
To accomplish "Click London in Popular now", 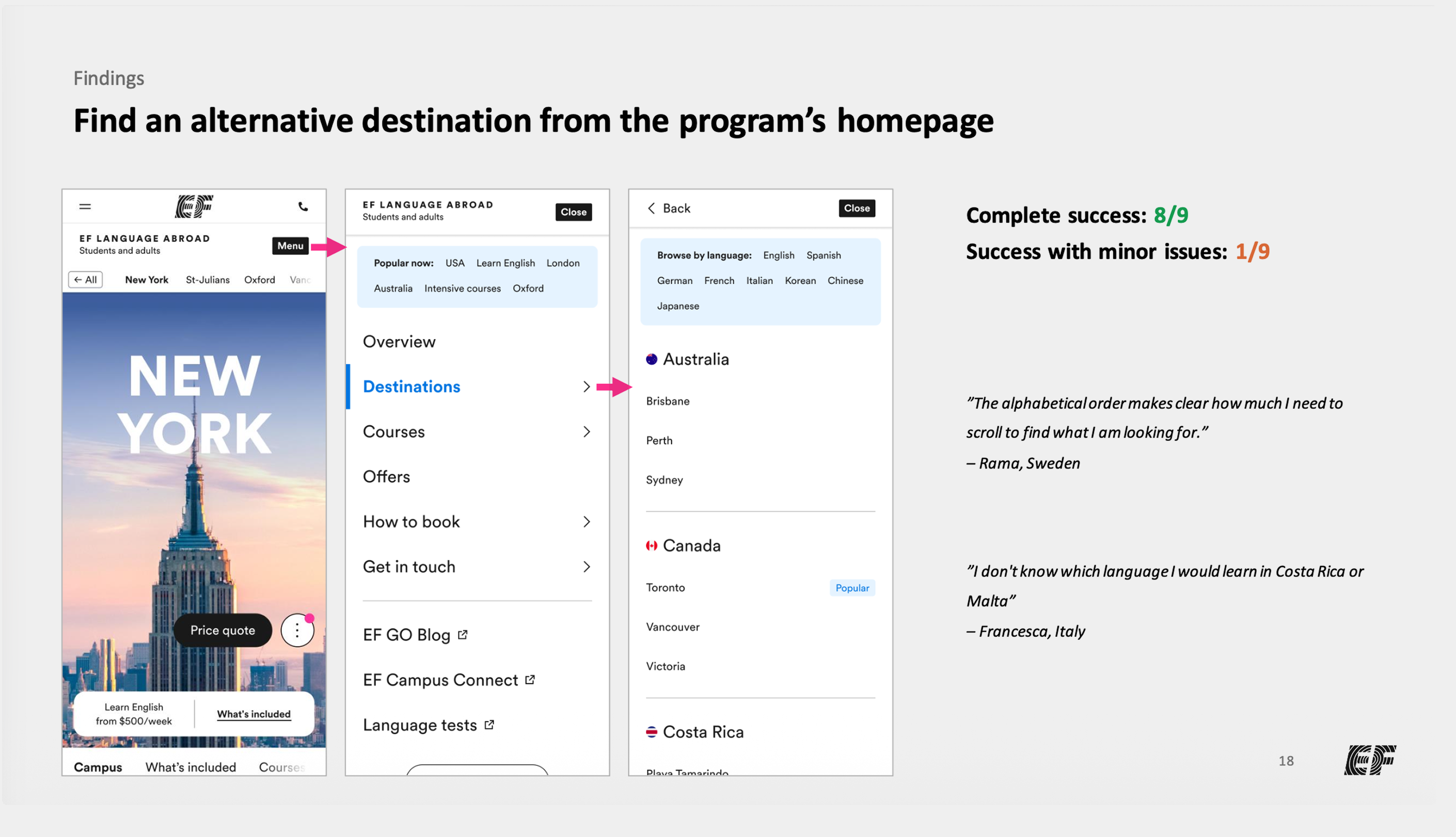I will pyautogui.click(x=563, y=263).
